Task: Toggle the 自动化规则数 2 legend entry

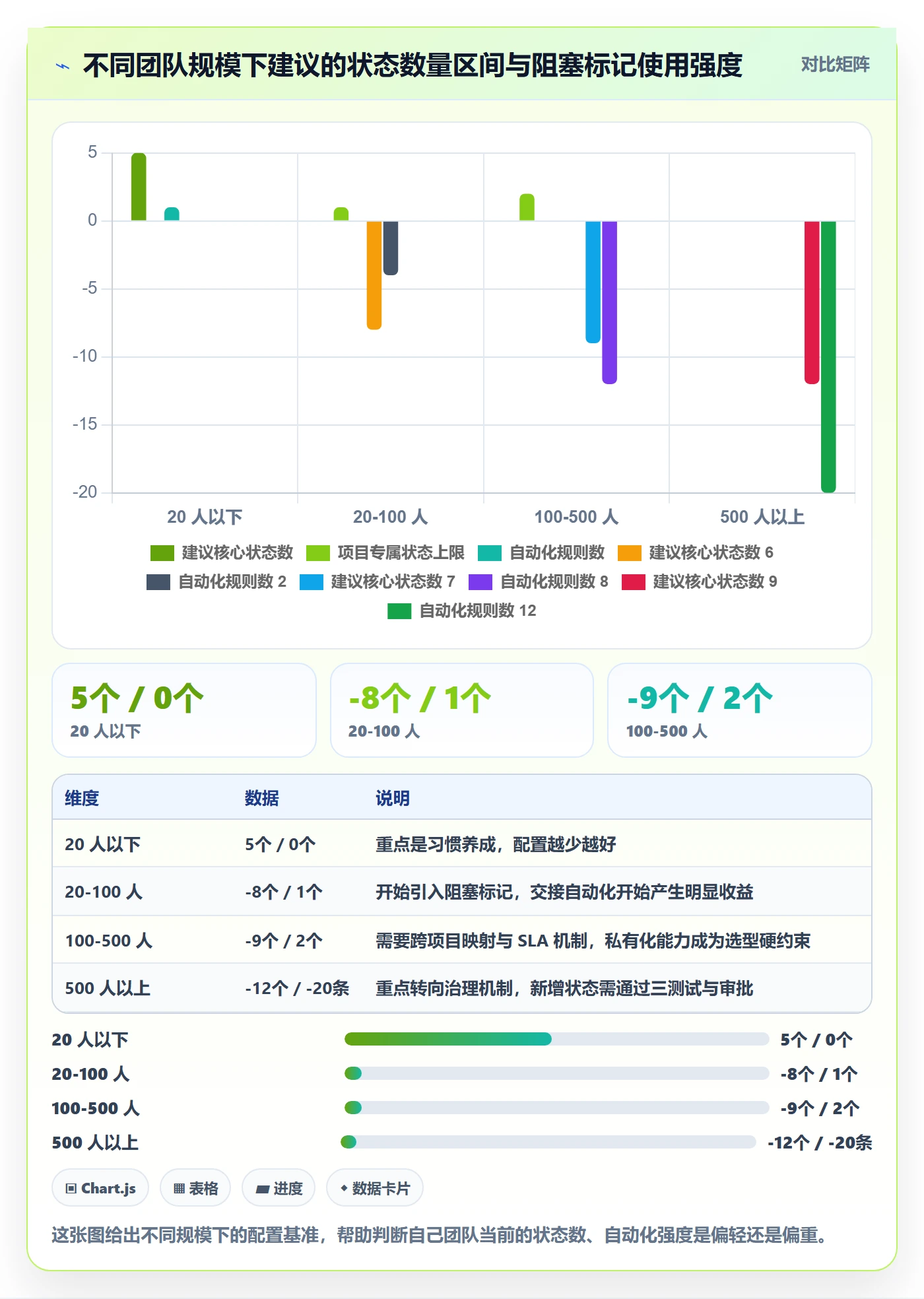Action: [x=216, y=582]
